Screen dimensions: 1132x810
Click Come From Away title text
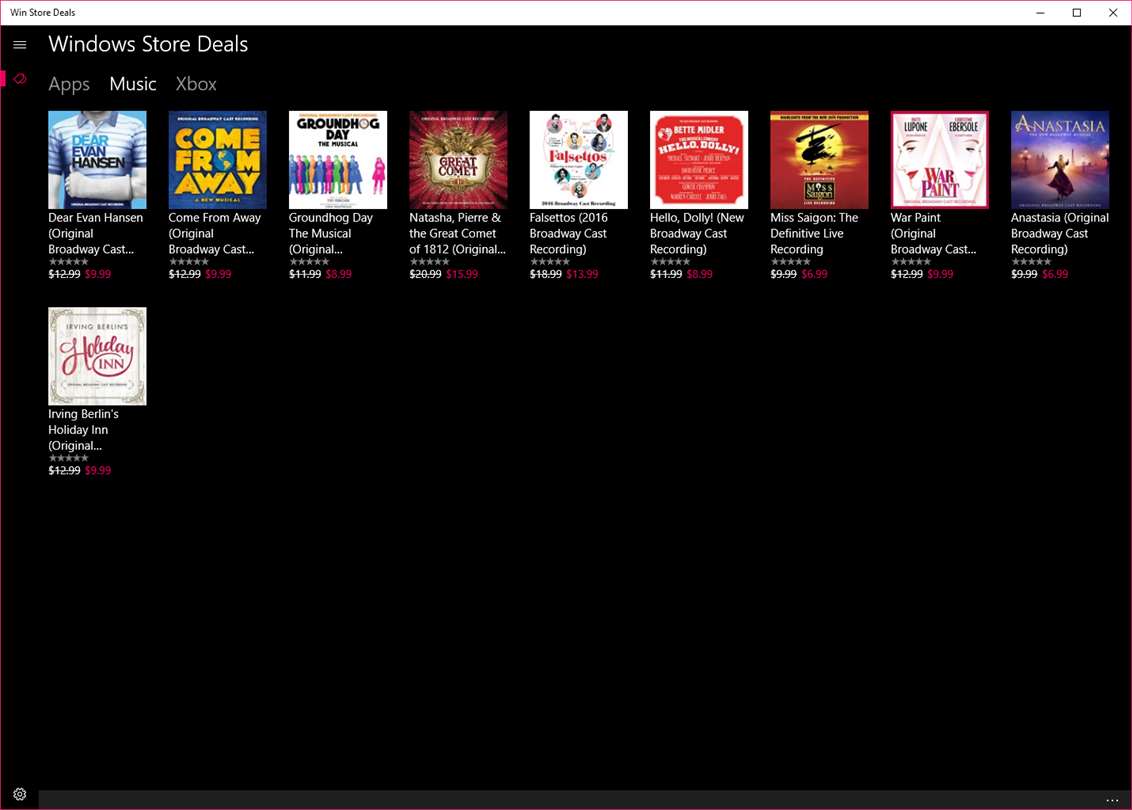(x=214, y=233)
